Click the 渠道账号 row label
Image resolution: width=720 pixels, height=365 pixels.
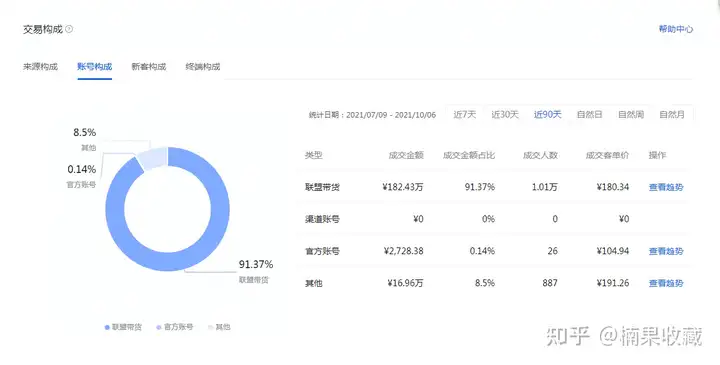tap(322, 219)
